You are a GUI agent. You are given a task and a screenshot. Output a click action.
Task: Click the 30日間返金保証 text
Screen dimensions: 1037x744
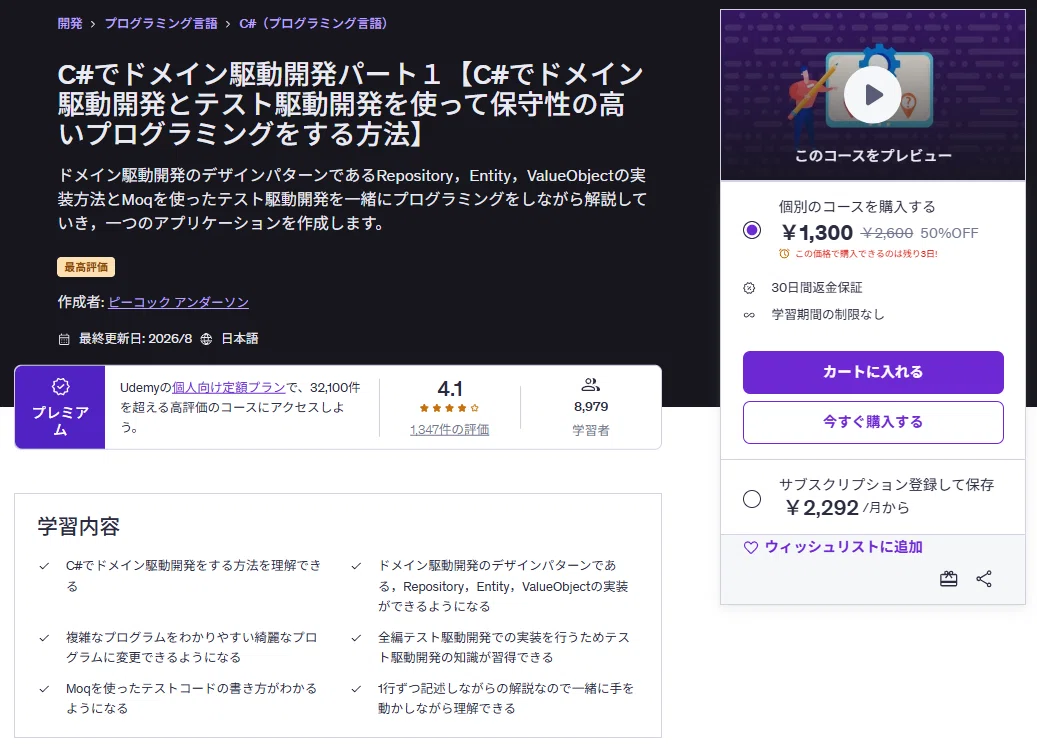click(x=817, y=288)
